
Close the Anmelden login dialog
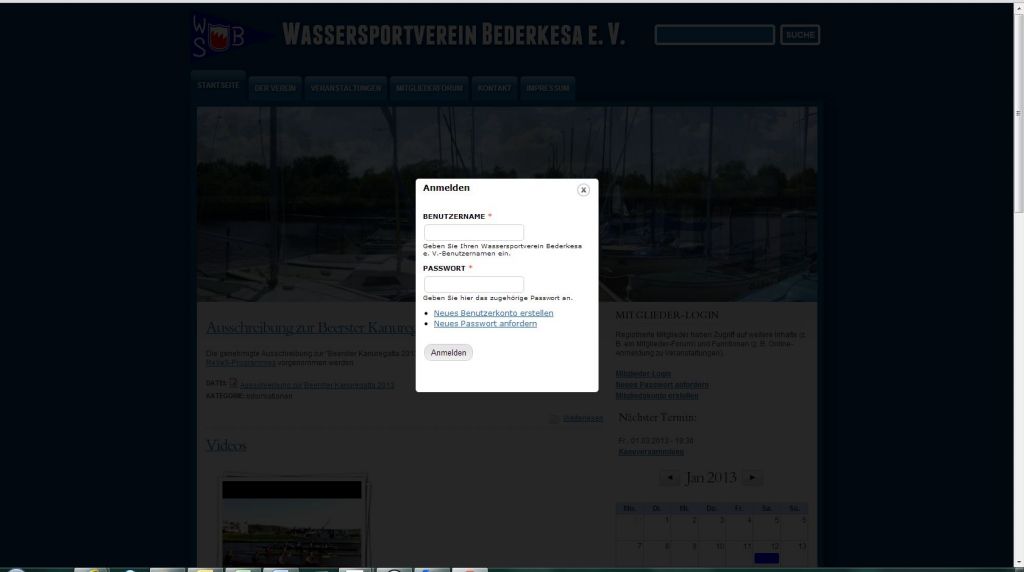tap(583, 190)
